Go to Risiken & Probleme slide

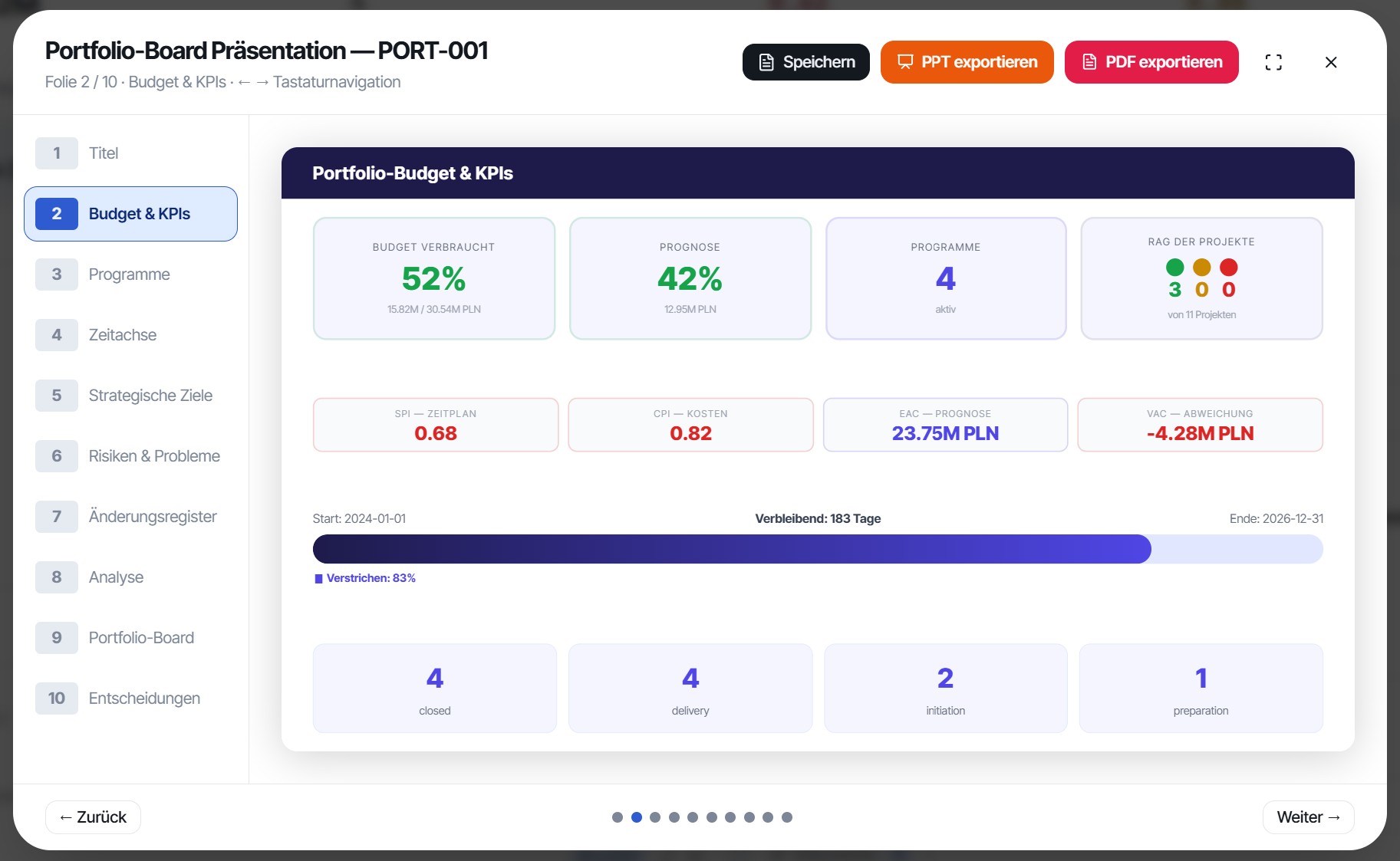pos(130,456)
